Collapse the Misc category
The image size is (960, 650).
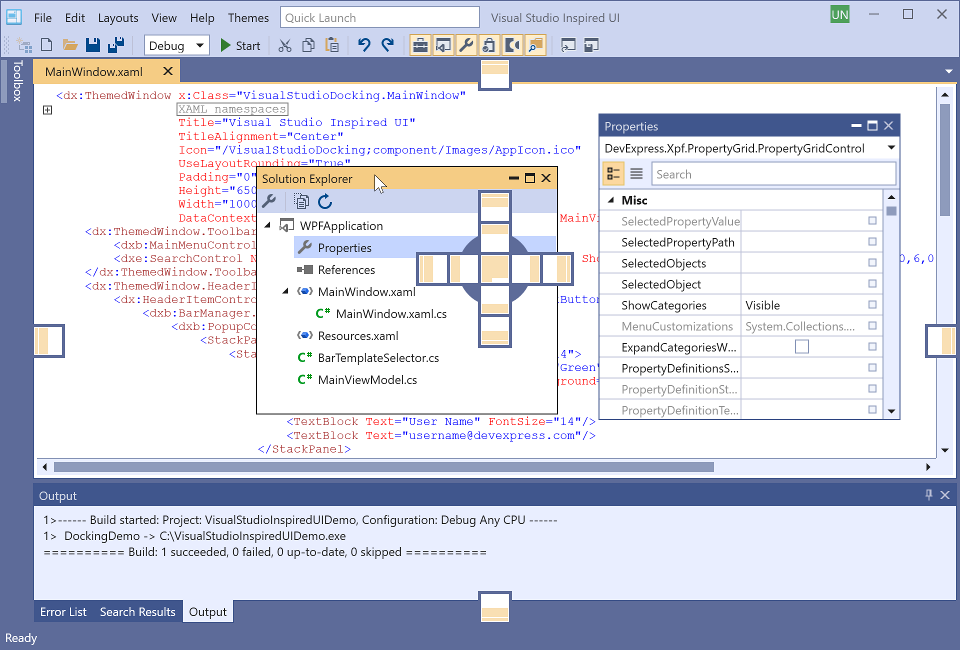point(610,200)
